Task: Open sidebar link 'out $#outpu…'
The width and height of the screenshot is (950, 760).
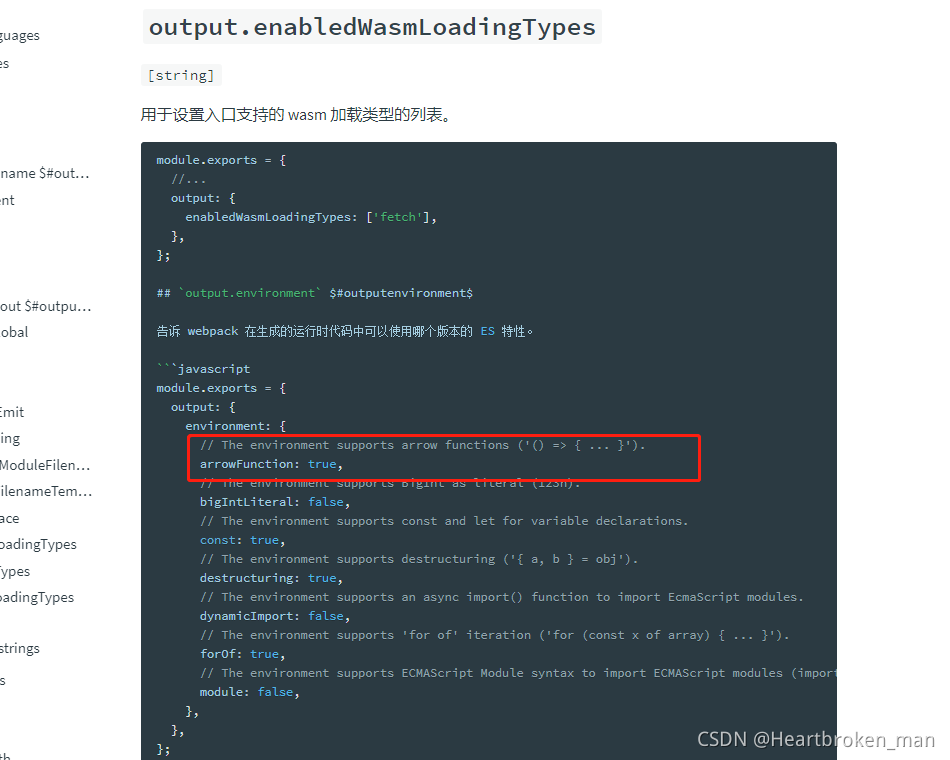Action: pyautogui.click(x=45, y=306)
